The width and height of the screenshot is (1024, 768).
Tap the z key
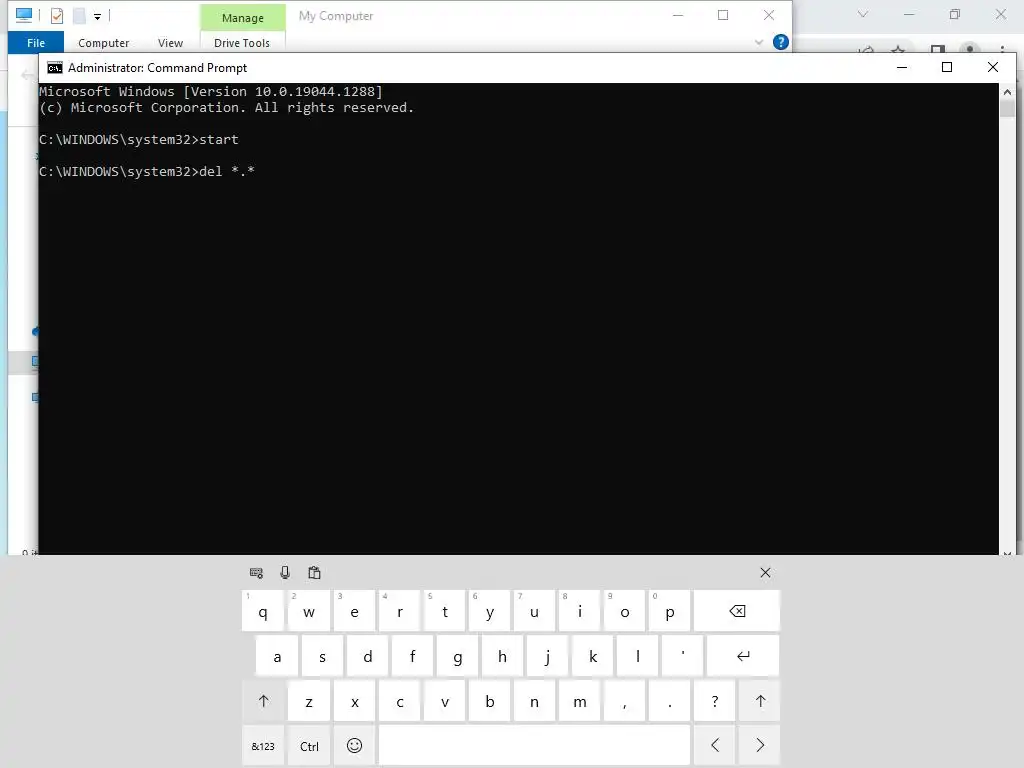coord(309,701)
